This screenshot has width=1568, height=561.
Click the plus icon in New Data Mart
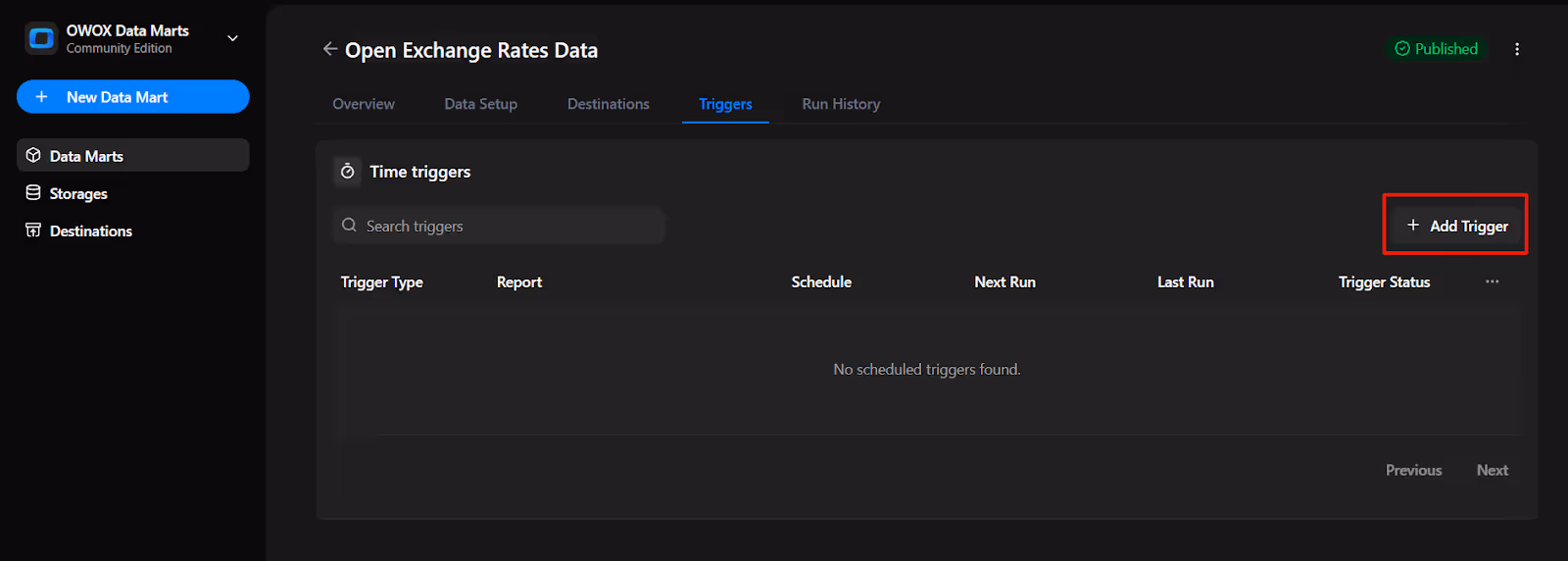[41, 97]
